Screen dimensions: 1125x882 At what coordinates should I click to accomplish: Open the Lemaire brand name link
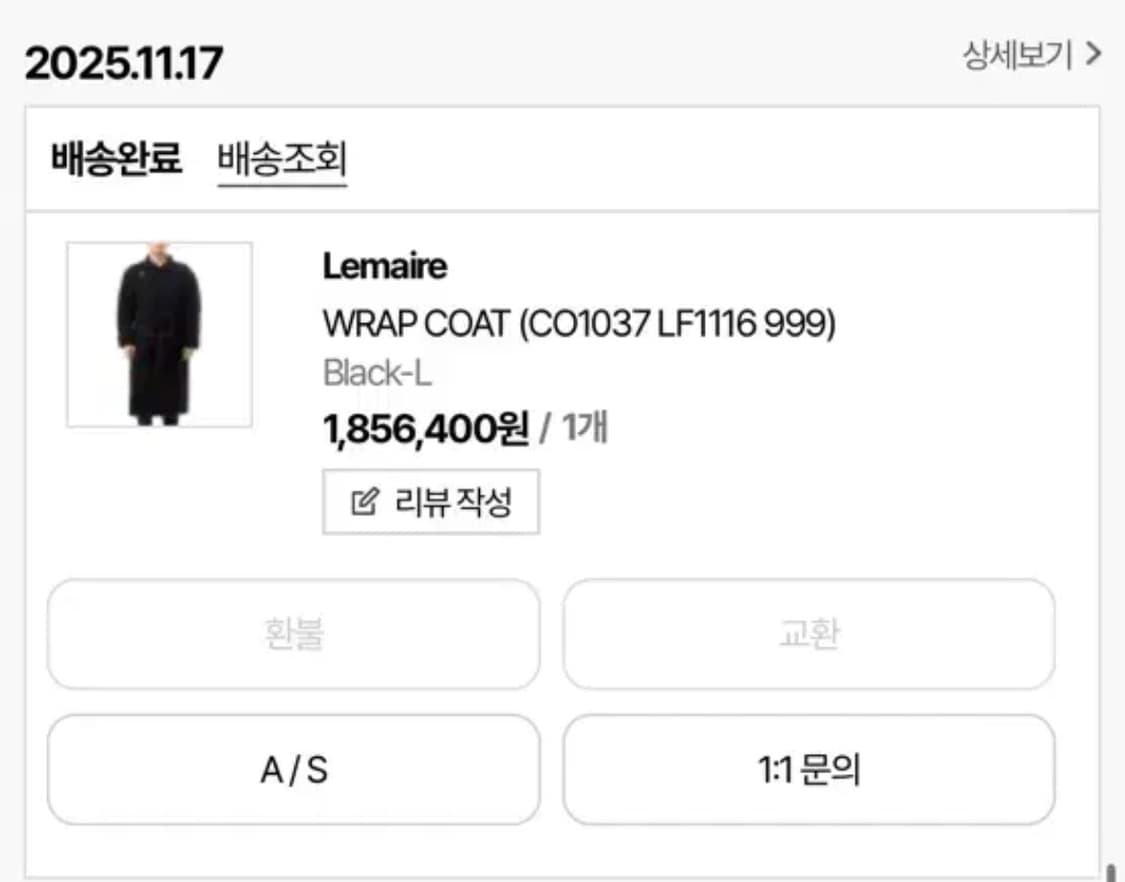pyautogui.click(x=386, y=266)
